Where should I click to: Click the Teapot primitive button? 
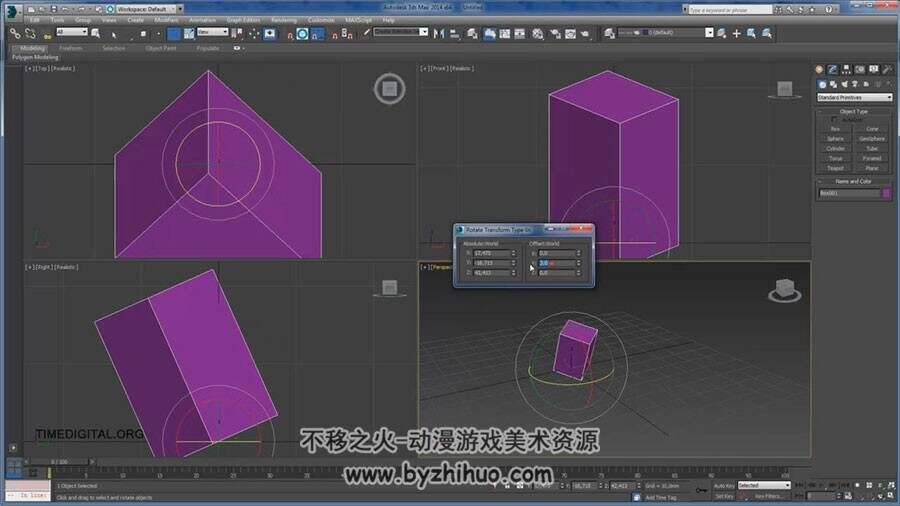835,168
